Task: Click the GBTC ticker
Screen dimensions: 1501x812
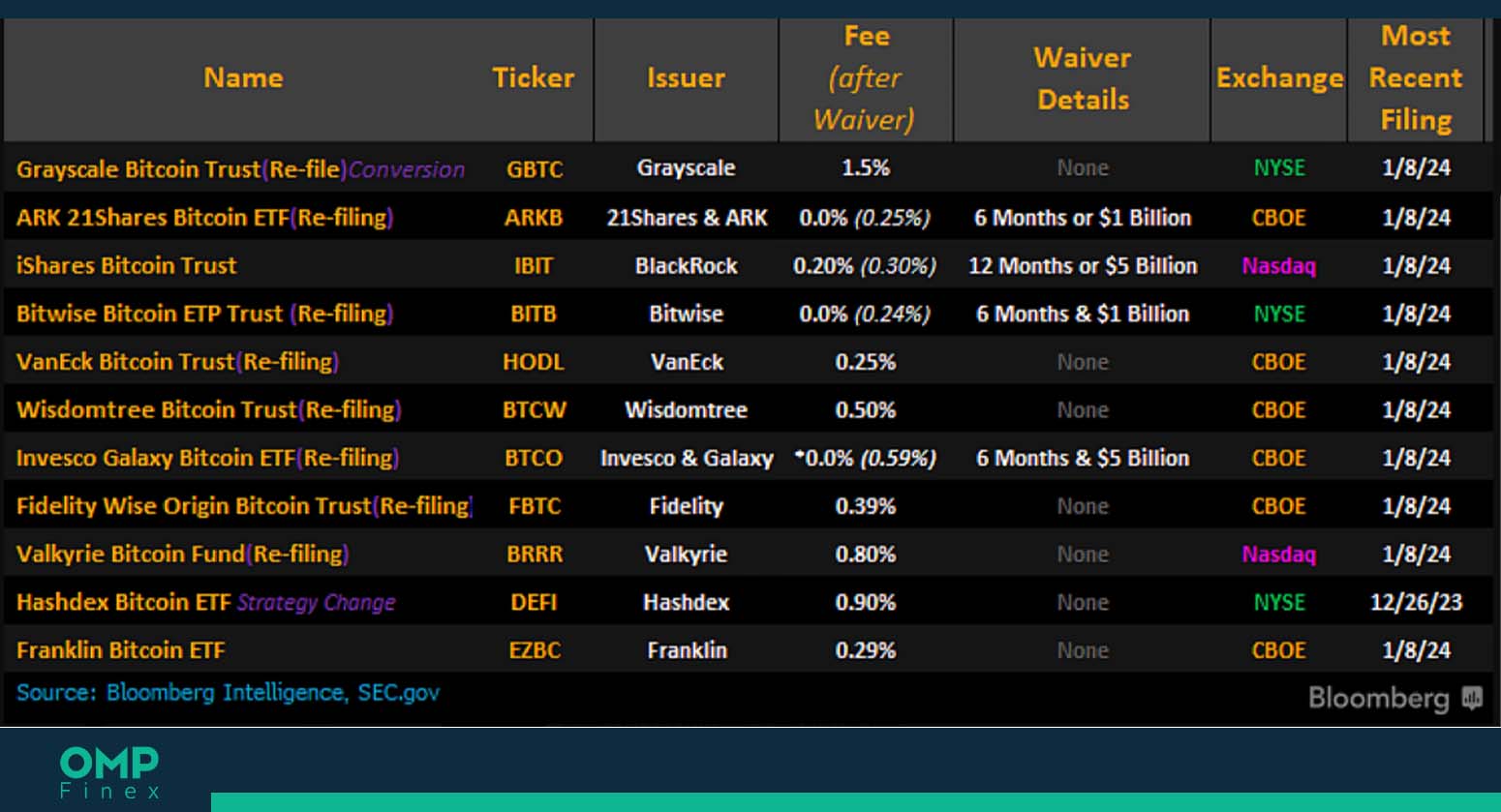Action: [535, 169]
